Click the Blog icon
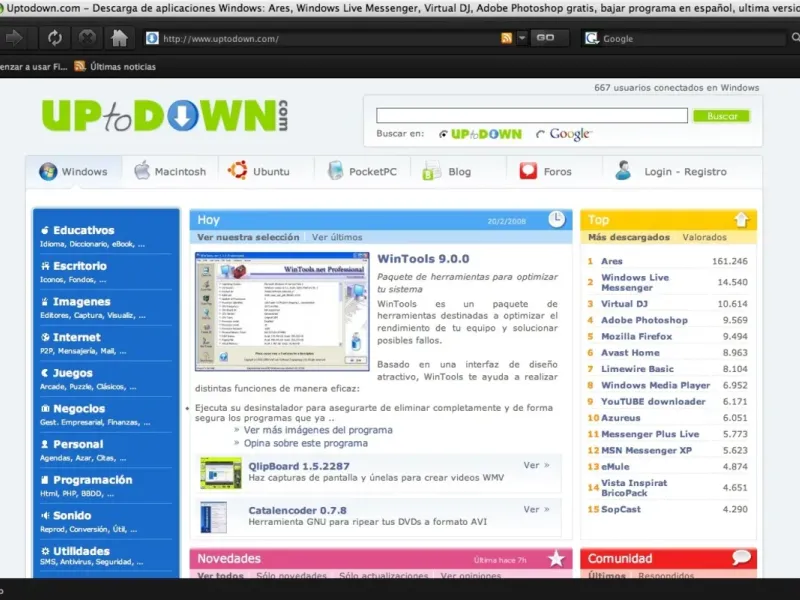The height and width of the screenshot is (600, 800). [431, 171]
